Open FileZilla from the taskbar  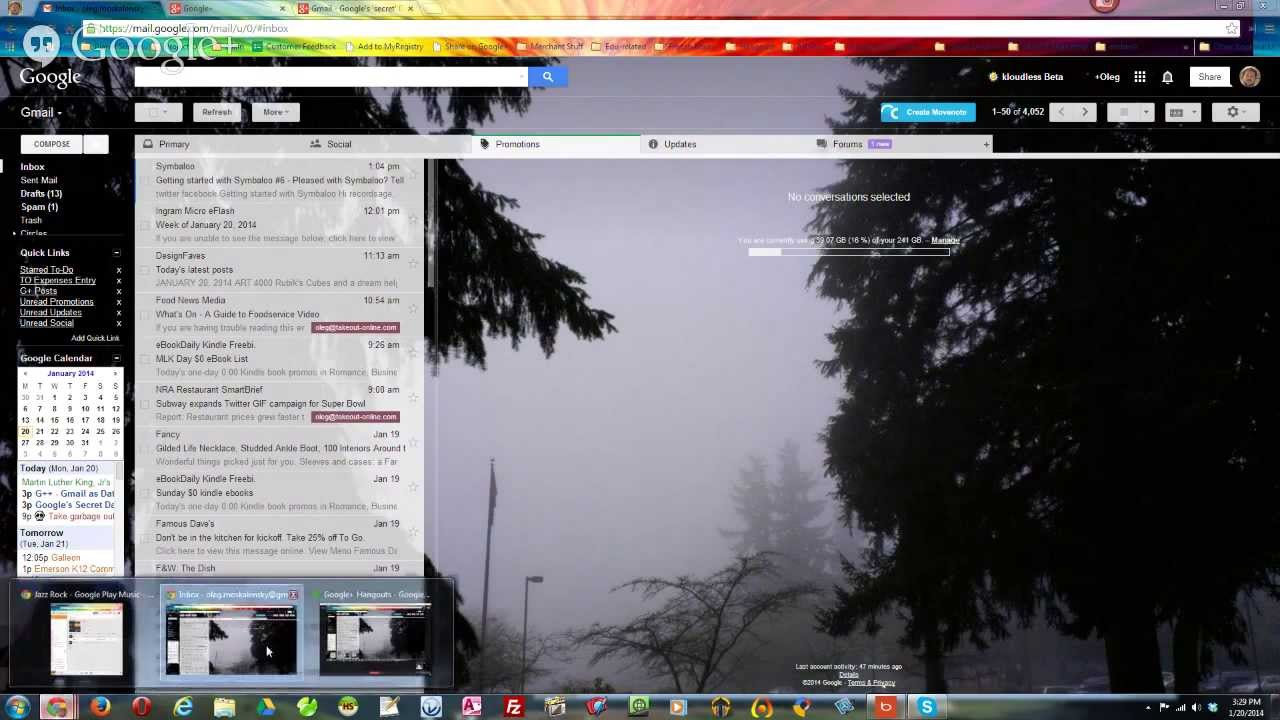pos(513,708)
